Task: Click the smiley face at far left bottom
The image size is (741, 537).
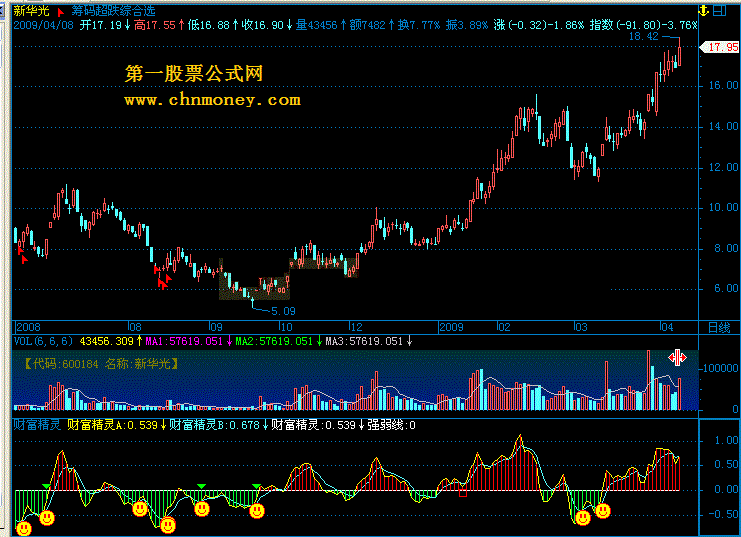Action: [24, 528]
